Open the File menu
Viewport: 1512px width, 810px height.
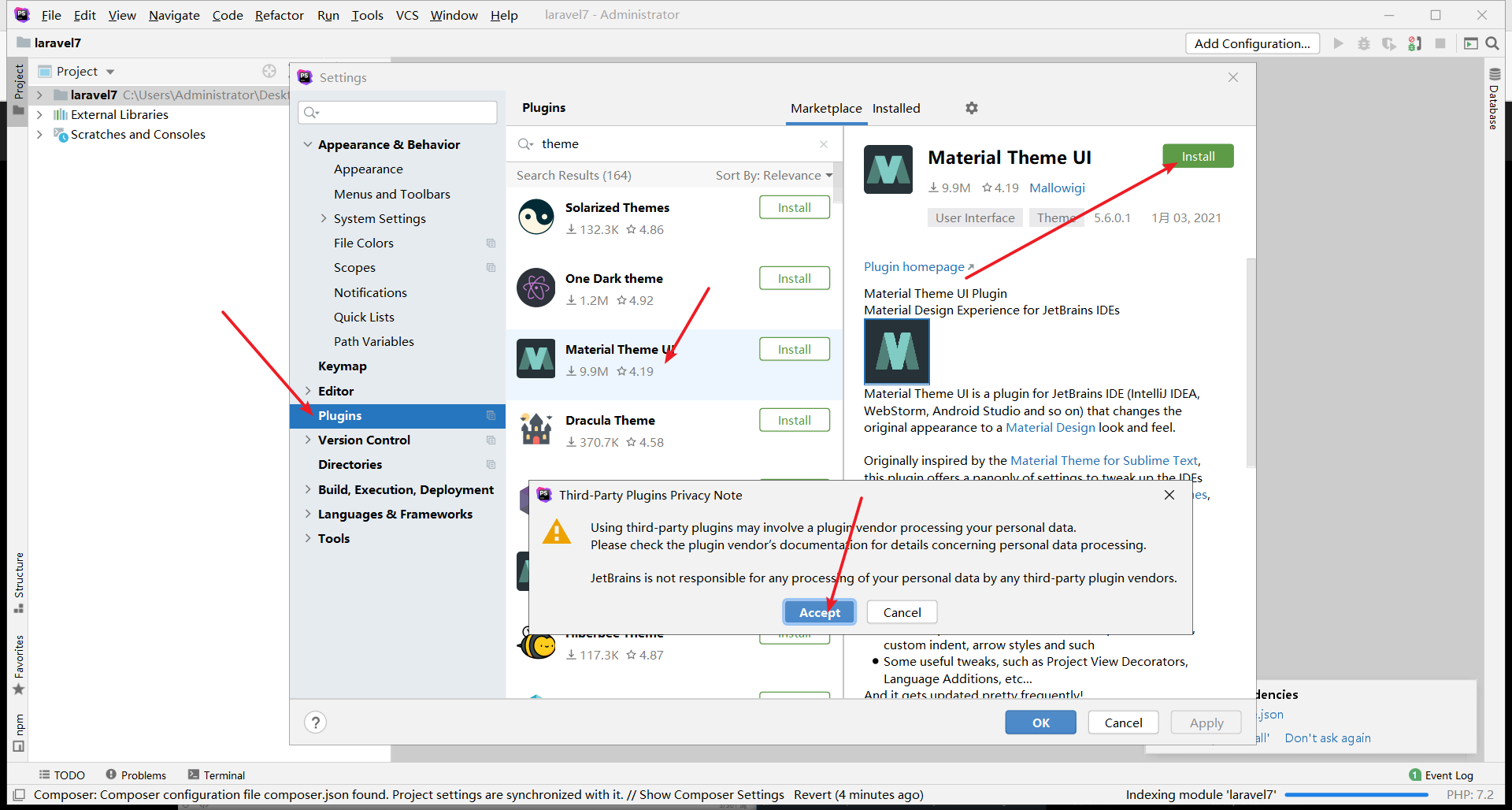(x=51, y=15)
